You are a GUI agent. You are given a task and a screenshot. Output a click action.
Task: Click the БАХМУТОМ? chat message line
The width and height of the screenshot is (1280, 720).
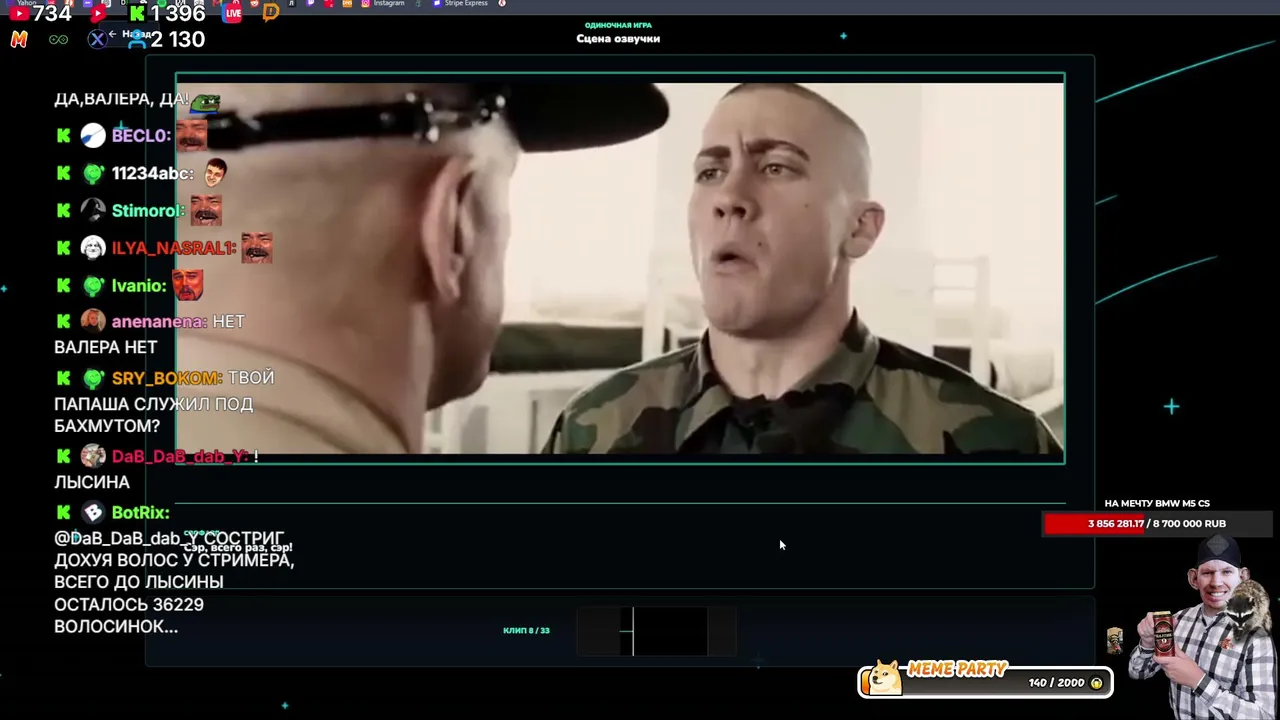click(107, 427)
